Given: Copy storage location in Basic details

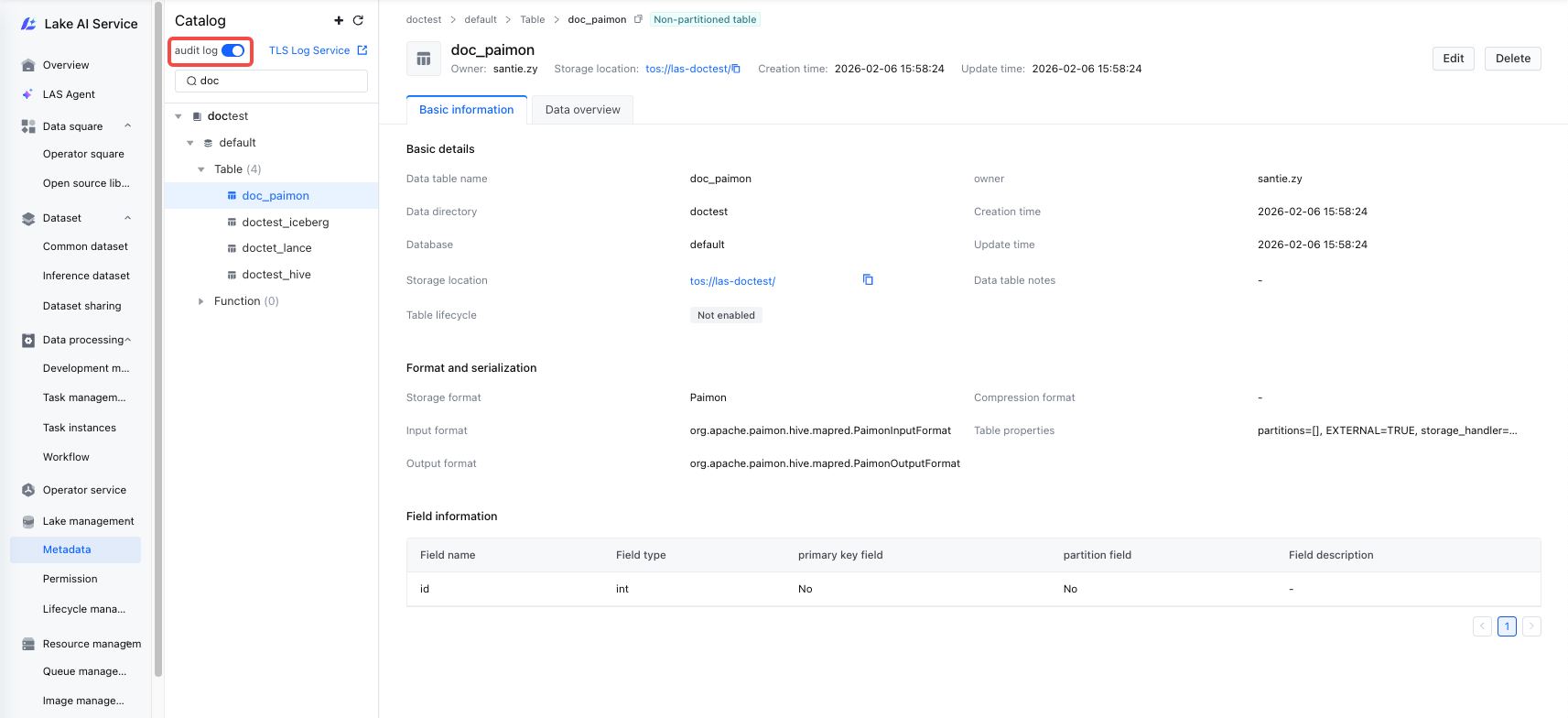Looking at the screenshot, I should tap(868, 279).
